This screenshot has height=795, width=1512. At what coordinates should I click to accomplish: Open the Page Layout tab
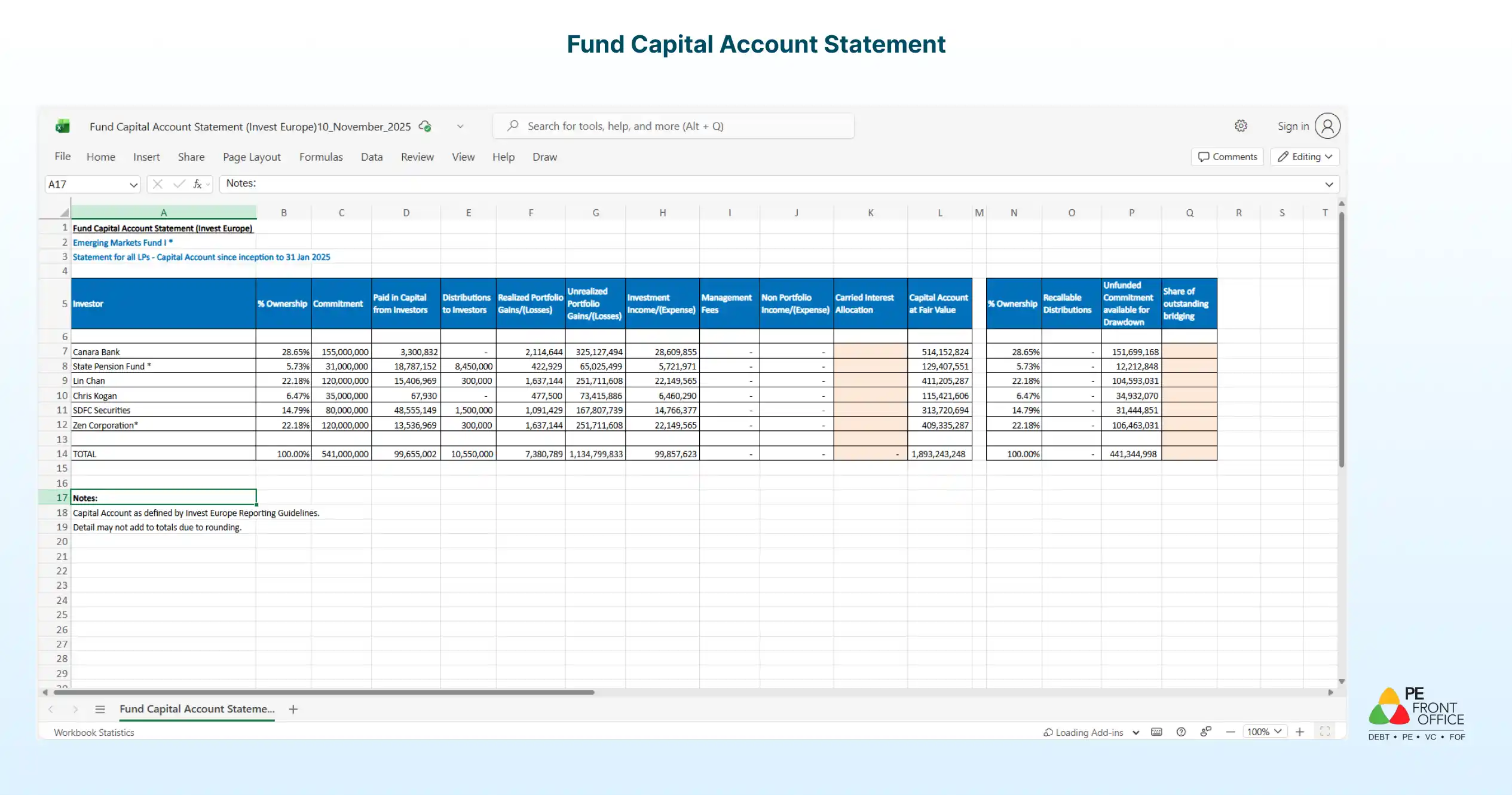(252, 157)
